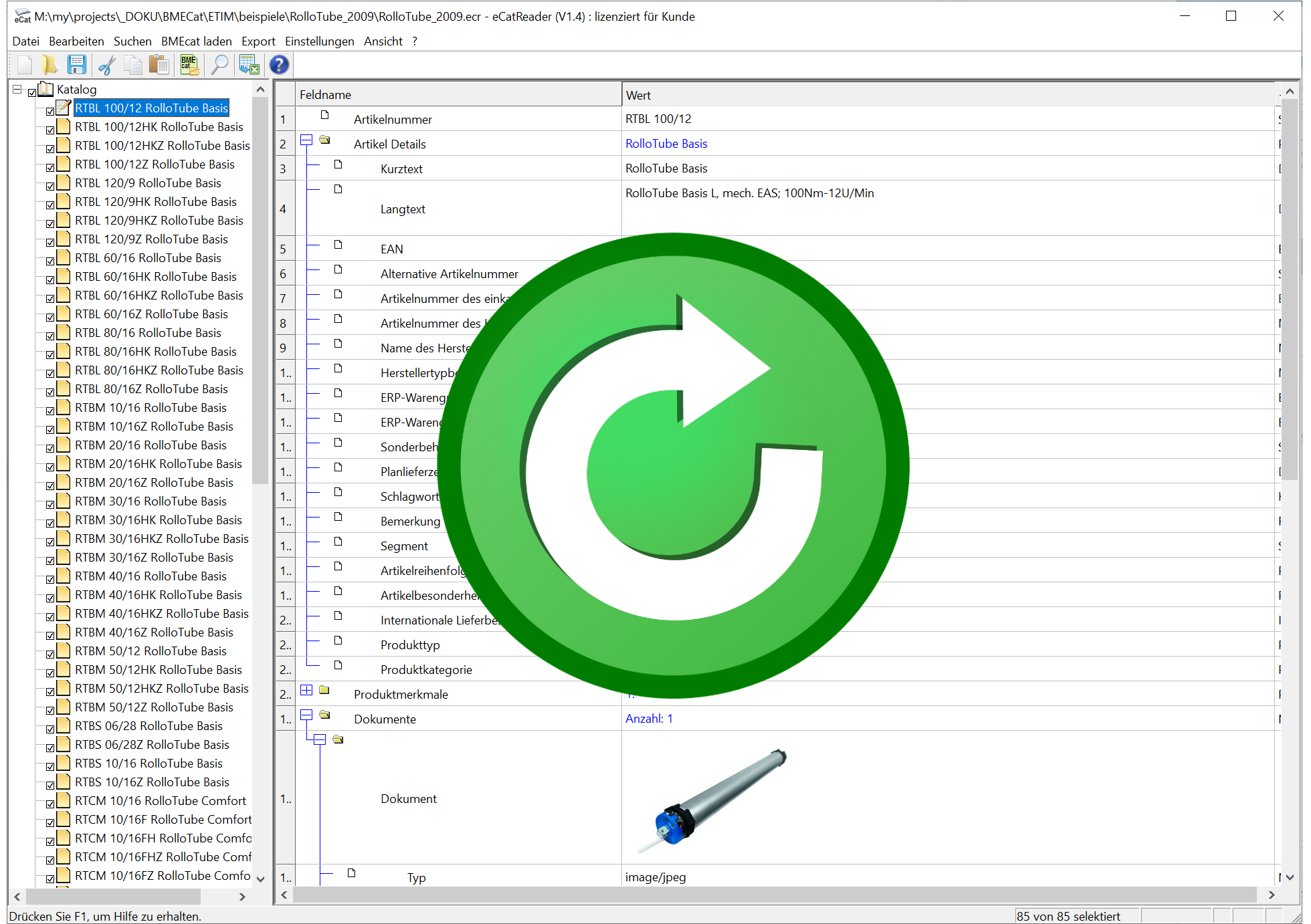The width and height of the screenshot is (1311, 924).
Task: Copy with the double-page toolbar icon
Action: click(133, 65)
